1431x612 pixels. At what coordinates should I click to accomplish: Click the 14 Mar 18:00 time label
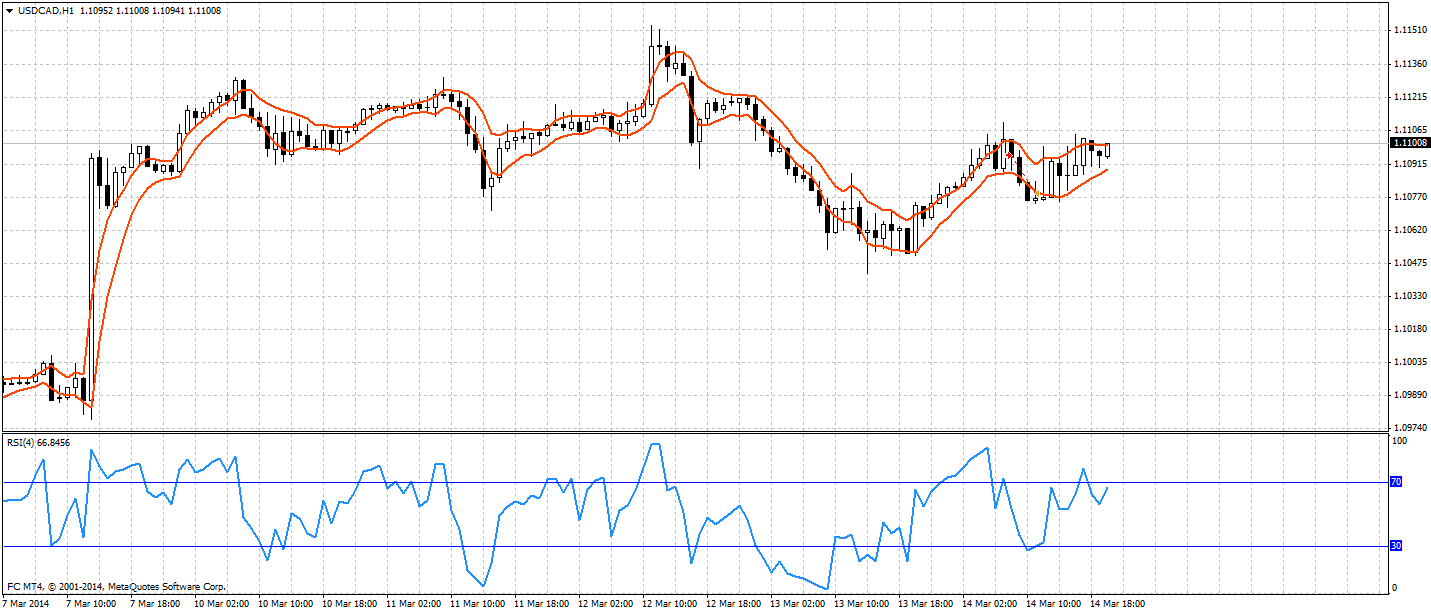click(x=1118, y=604)
